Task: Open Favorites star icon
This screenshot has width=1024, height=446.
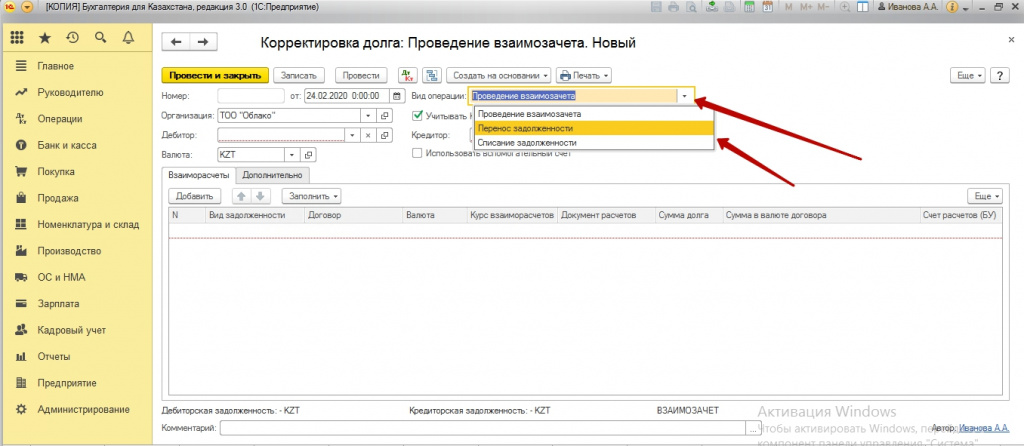Action: pyautogui.click(x=45, y=39)
